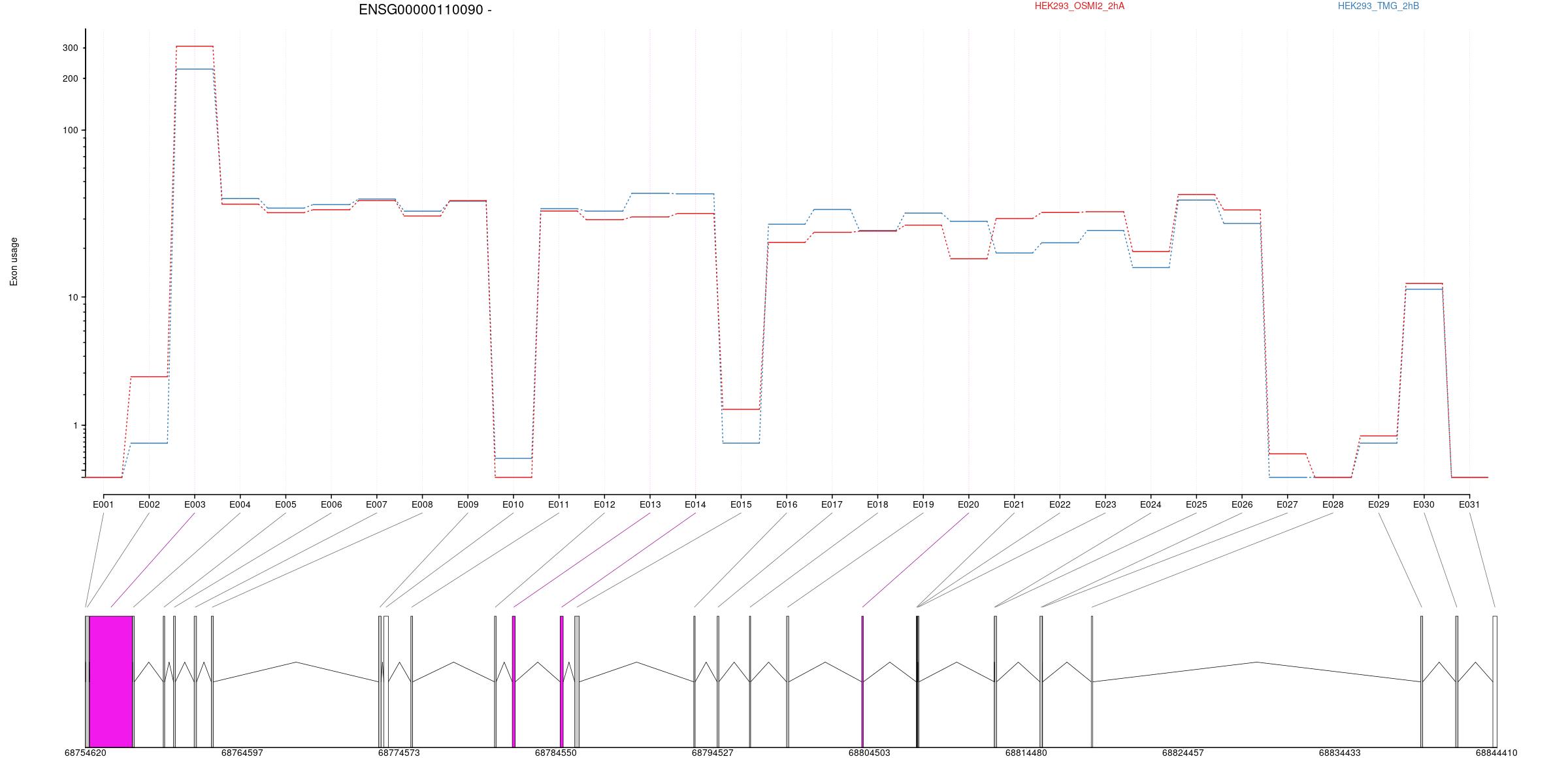Screen dimensions: 1568x784
Task: Select exon label E023
Action: pos(1105,504)
